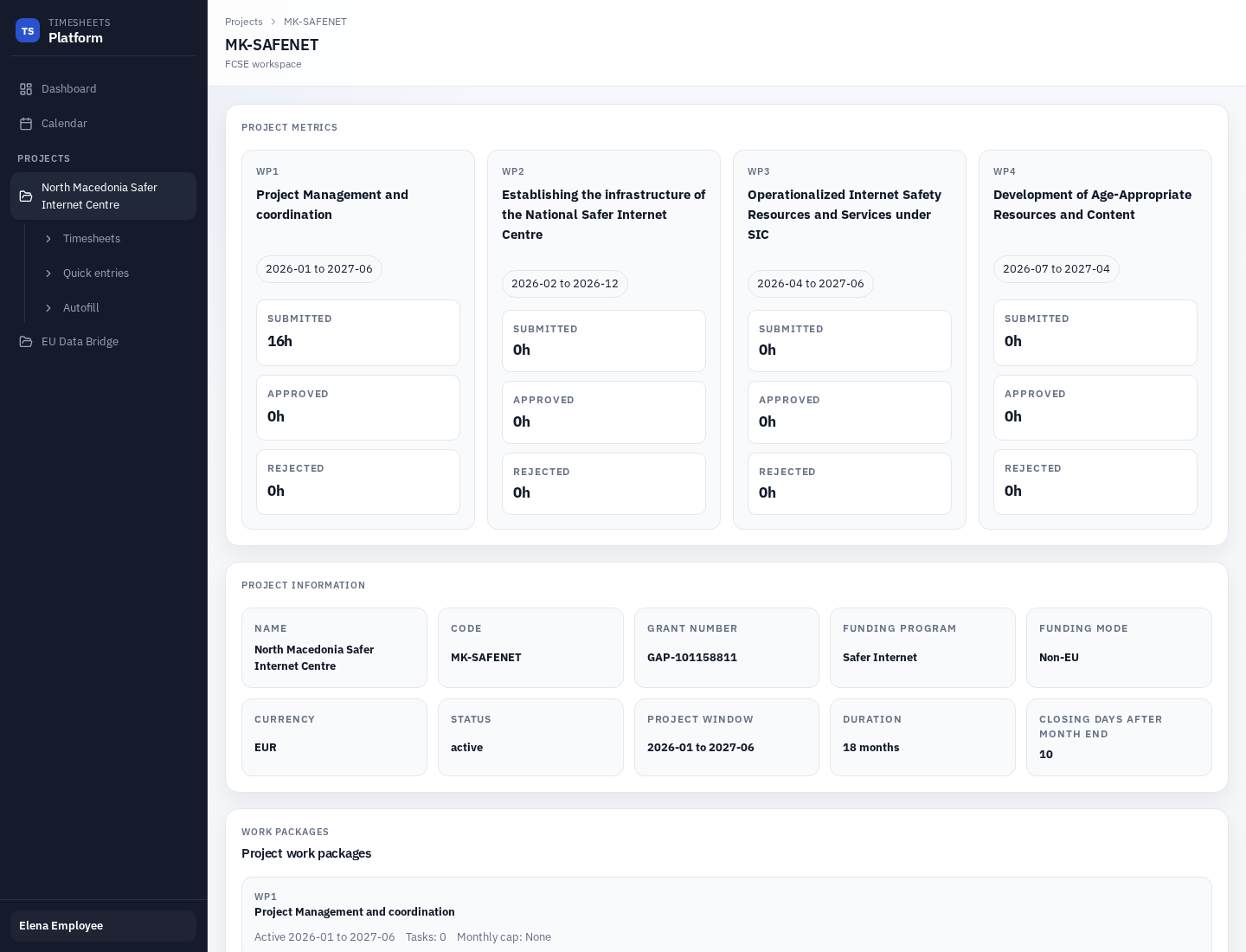Select the calendar icon next to Calendar
The height and width of the screenshot is (952, 1246).
coord(27,123)
